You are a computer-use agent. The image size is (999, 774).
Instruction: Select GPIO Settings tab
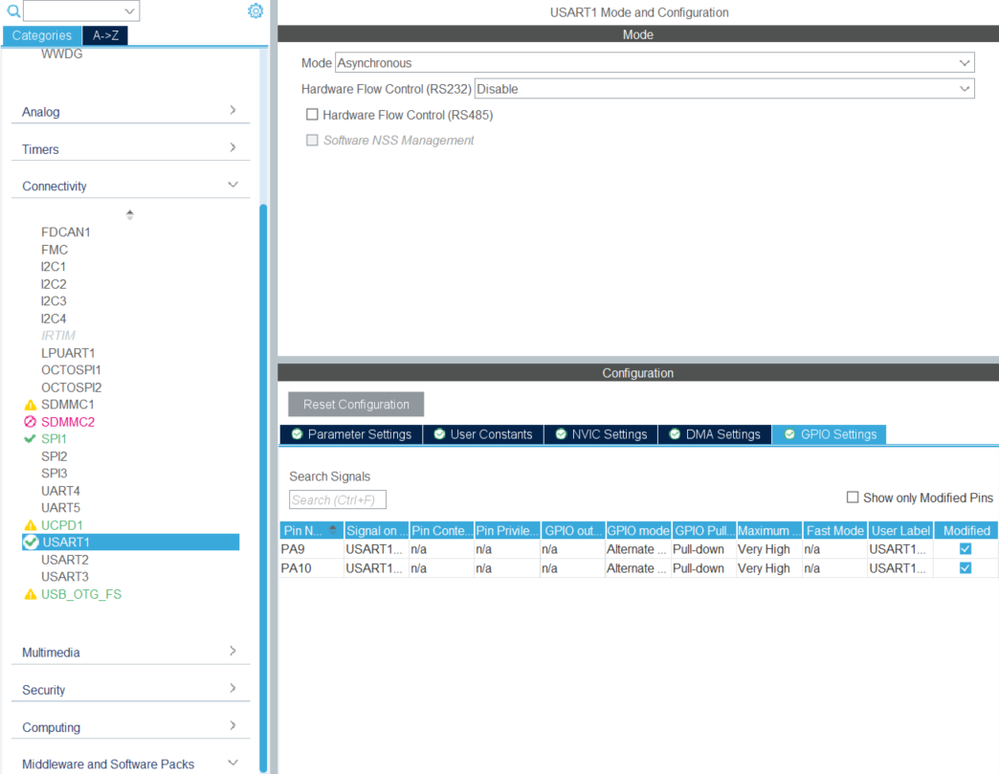point(830,434)
